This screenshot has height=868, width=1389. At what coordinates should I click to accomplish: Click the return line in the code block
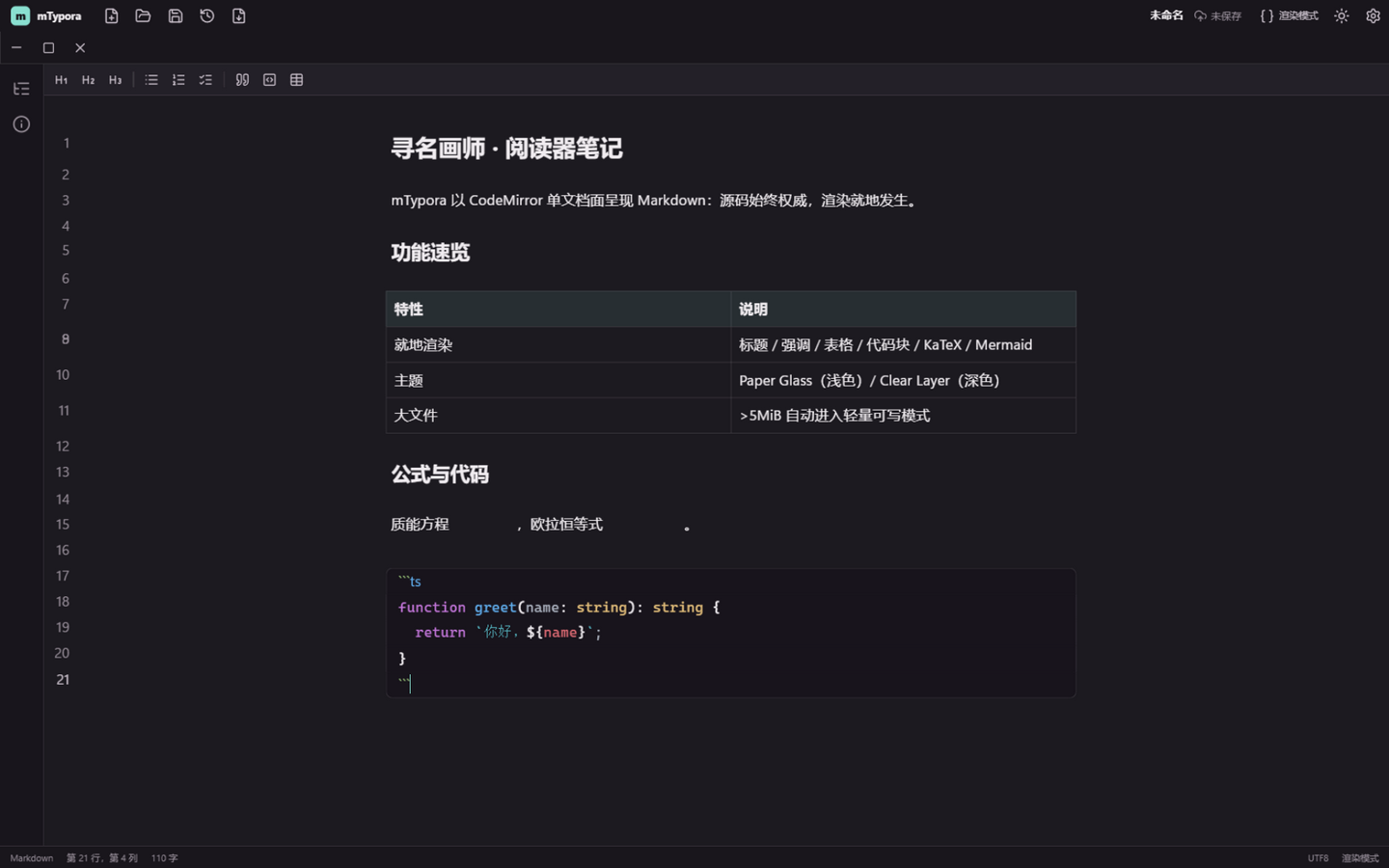508,633
